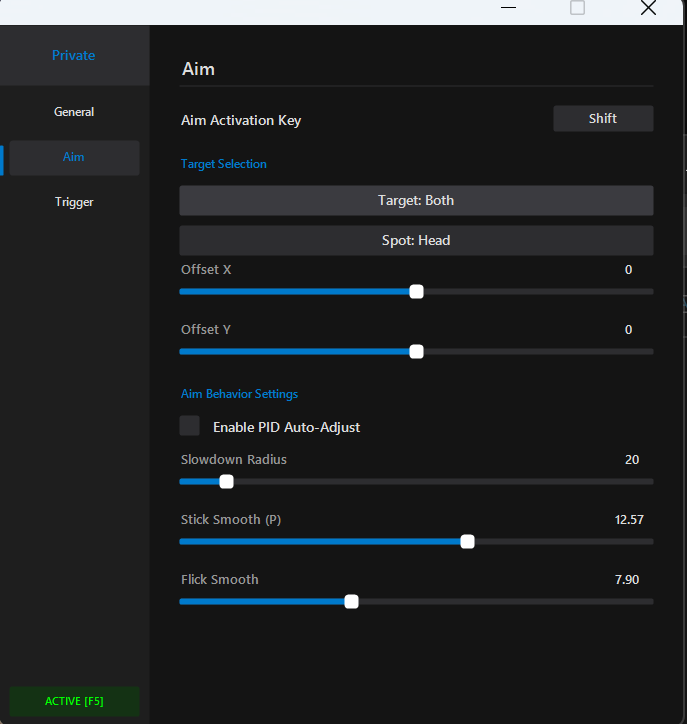Viewport: 687px width, 724px height.
Task: Click the Flick Smooth slider handle
Action: pos(351,602)
